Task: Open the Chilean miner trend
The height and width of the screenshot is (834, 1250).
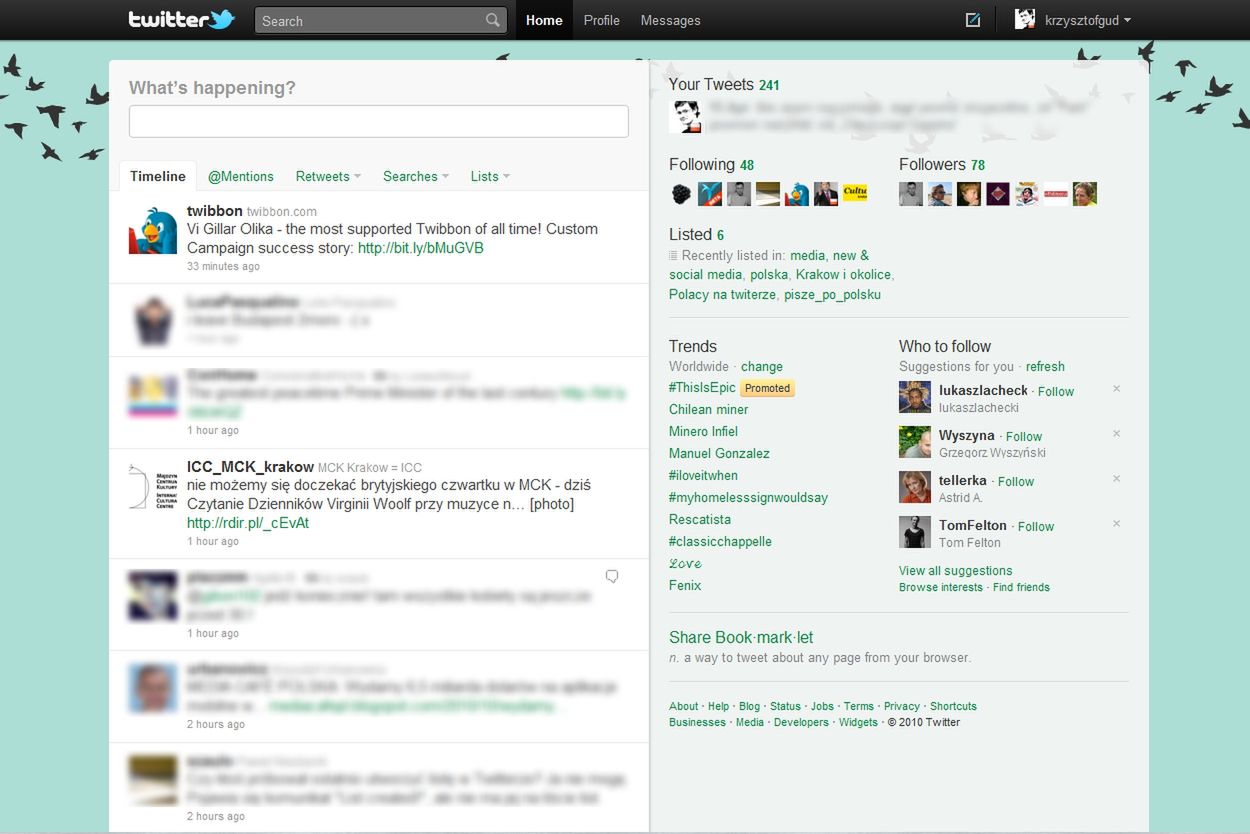Action: 709,410
